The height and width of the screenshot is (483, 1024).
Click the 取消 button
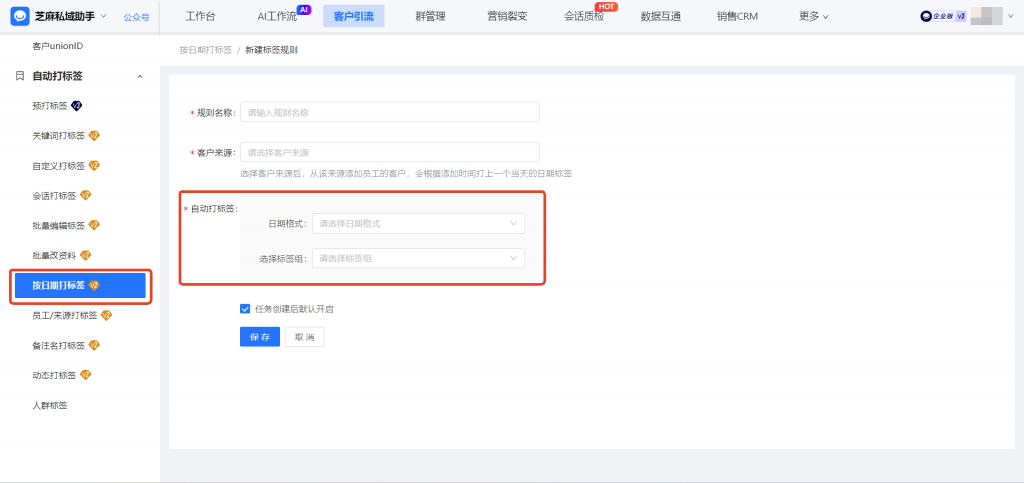[304, 338]
